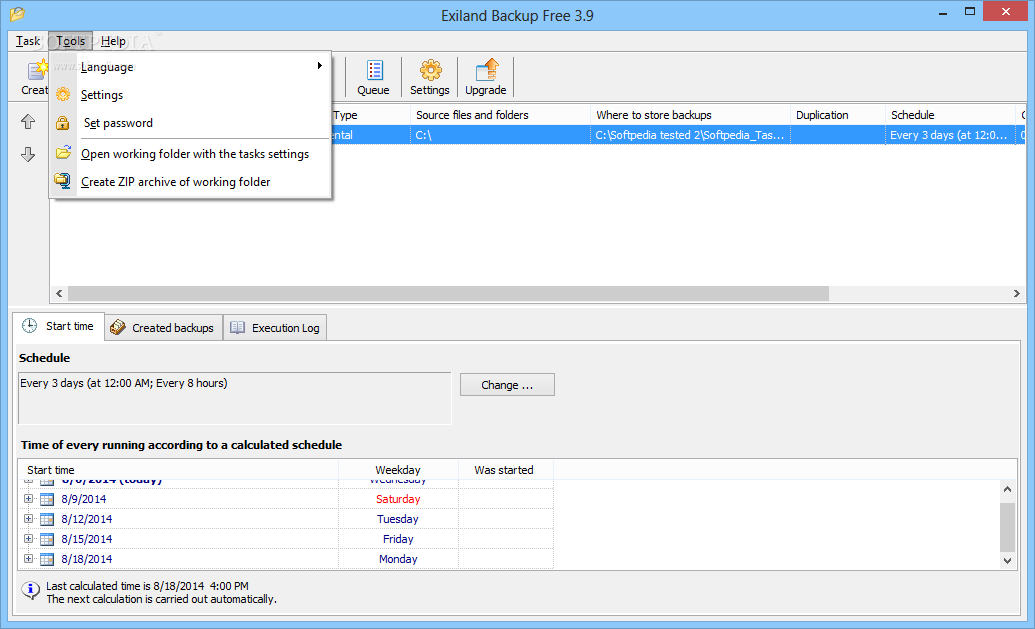Click the info icon near Last calculated time

(x=30, y=590)
